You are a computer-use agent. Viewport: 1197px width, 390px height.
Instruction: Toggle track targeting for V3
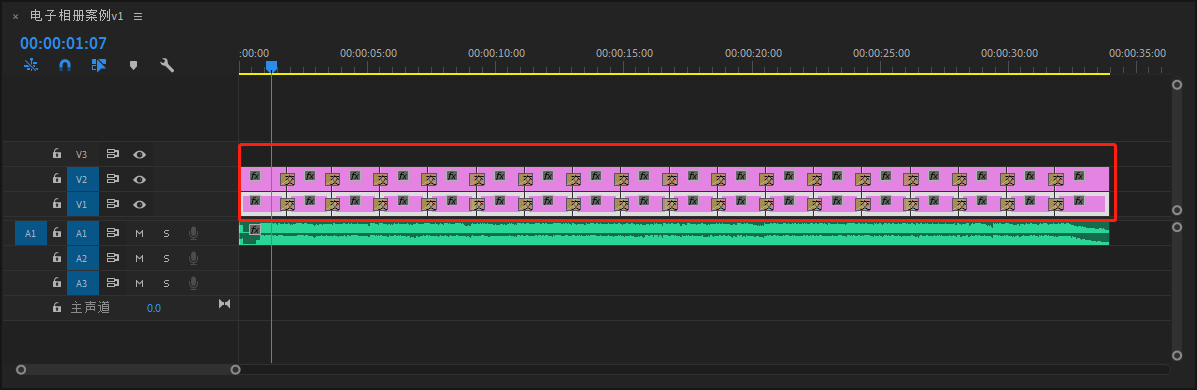tap(82, 154)
